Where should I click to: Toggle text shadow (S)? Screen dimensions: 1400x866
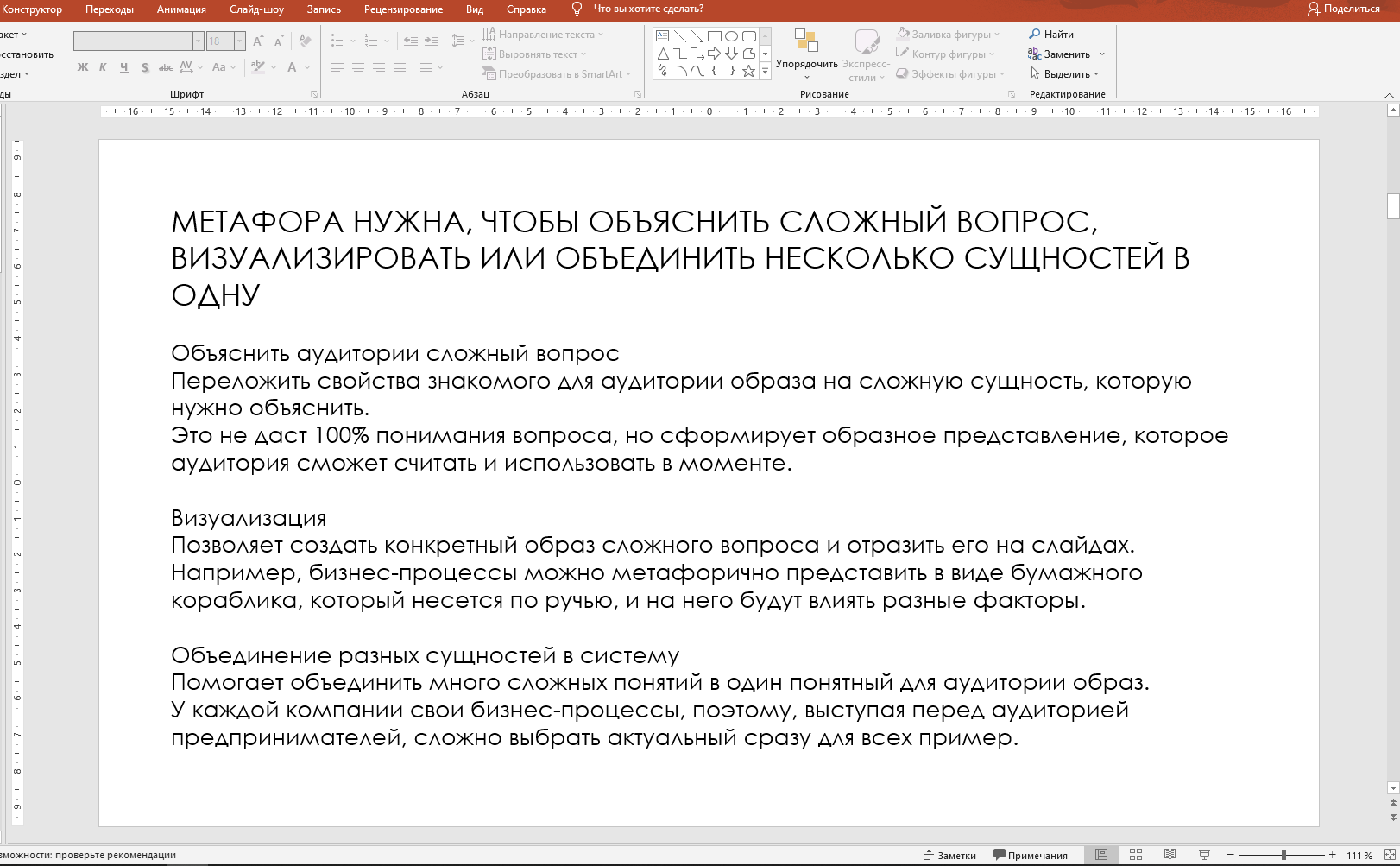tap(145, 67)
